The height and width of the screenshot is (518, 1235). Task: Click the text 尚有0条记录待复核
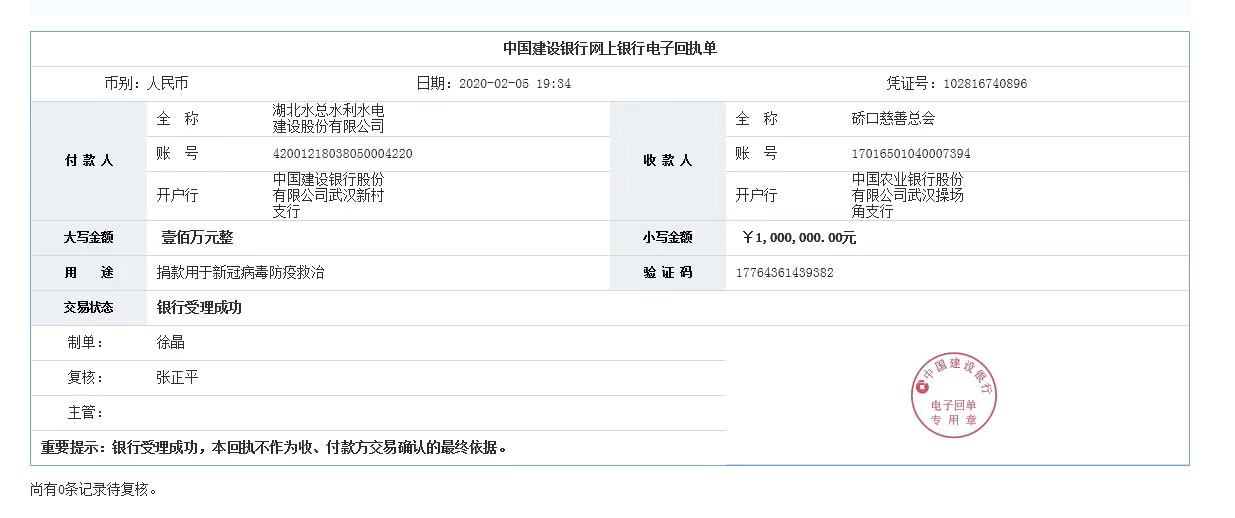pyautogui.click(x=94, y=490)
